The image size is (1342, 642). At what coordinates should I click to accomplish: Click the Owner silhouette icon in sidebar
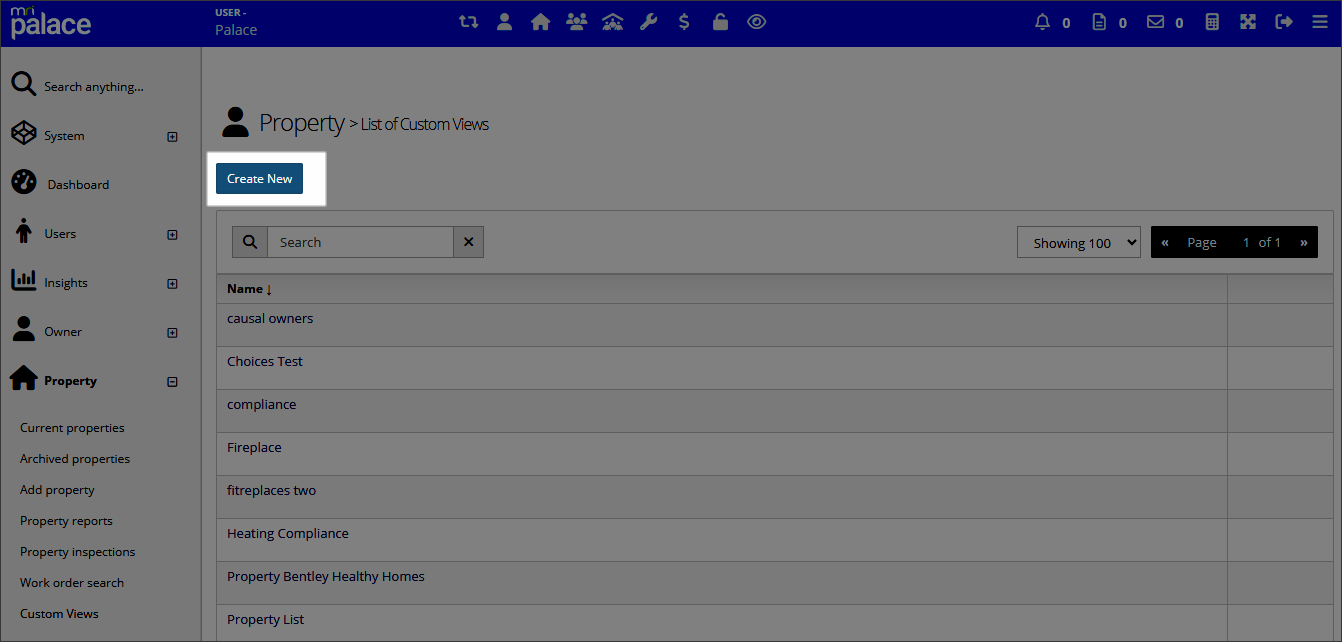pos(24,330)
